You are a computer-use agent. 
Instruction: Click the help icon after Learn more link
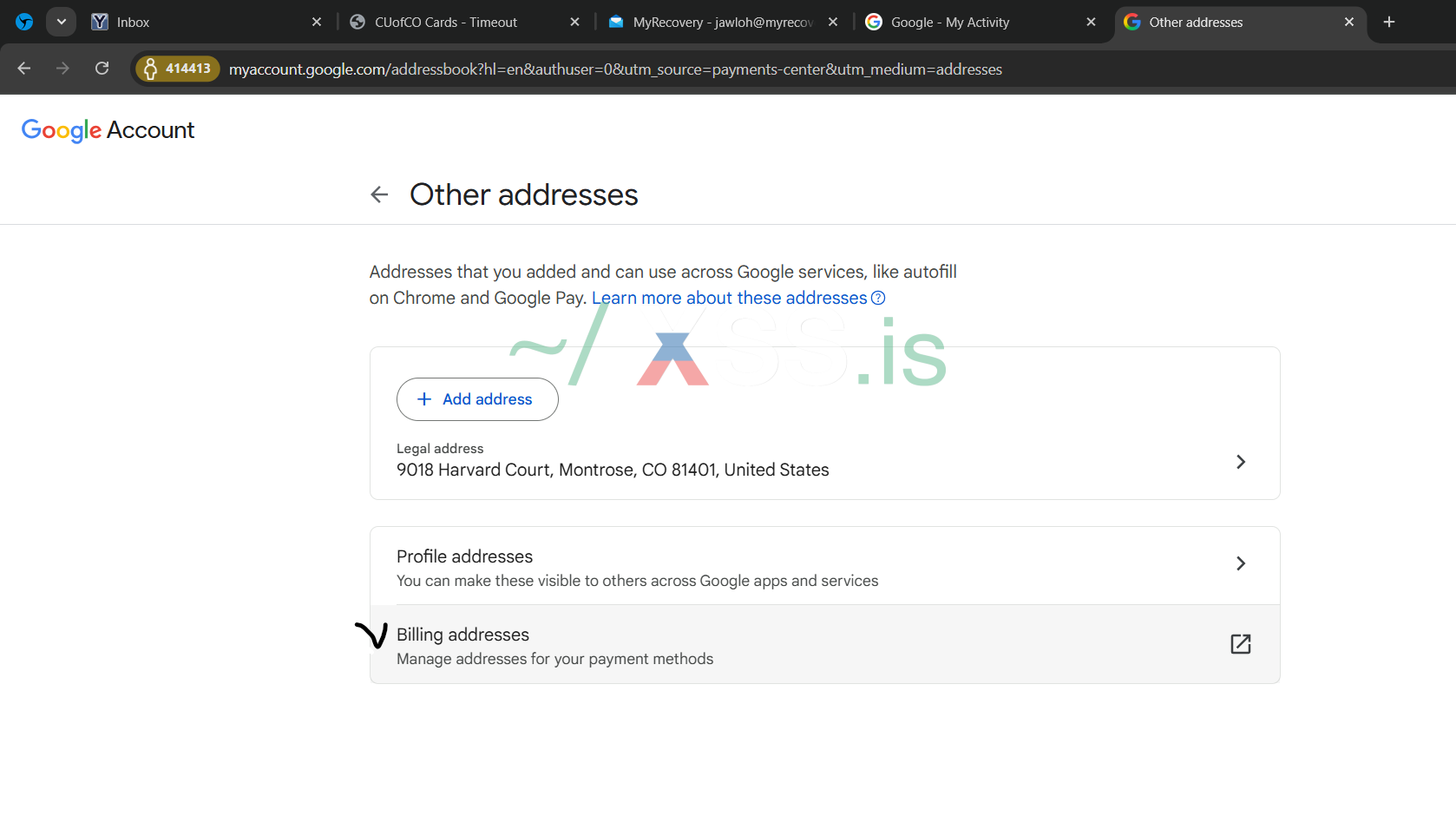tap(878, 299)
